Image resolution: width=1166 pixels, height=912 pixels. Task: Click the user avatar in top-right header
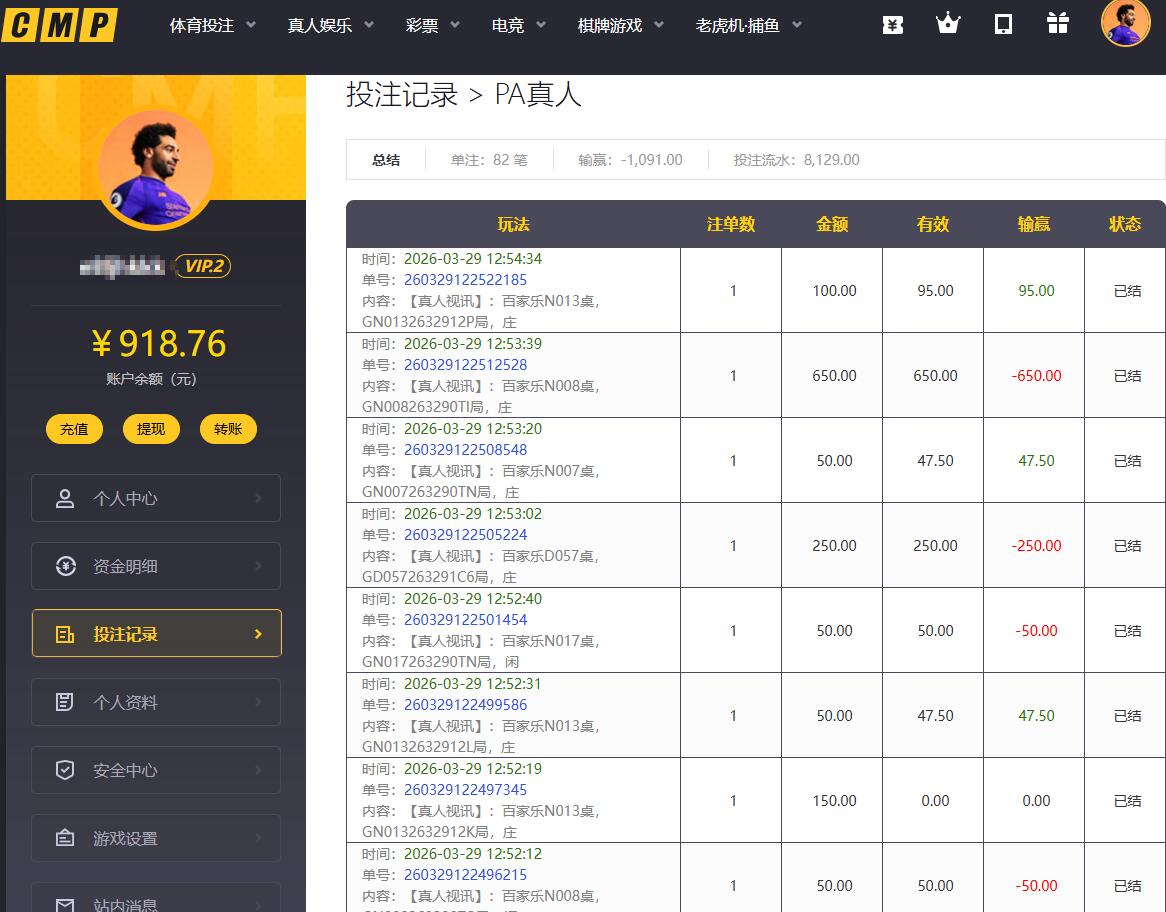pyautogui.click(x=1125, y=23)
